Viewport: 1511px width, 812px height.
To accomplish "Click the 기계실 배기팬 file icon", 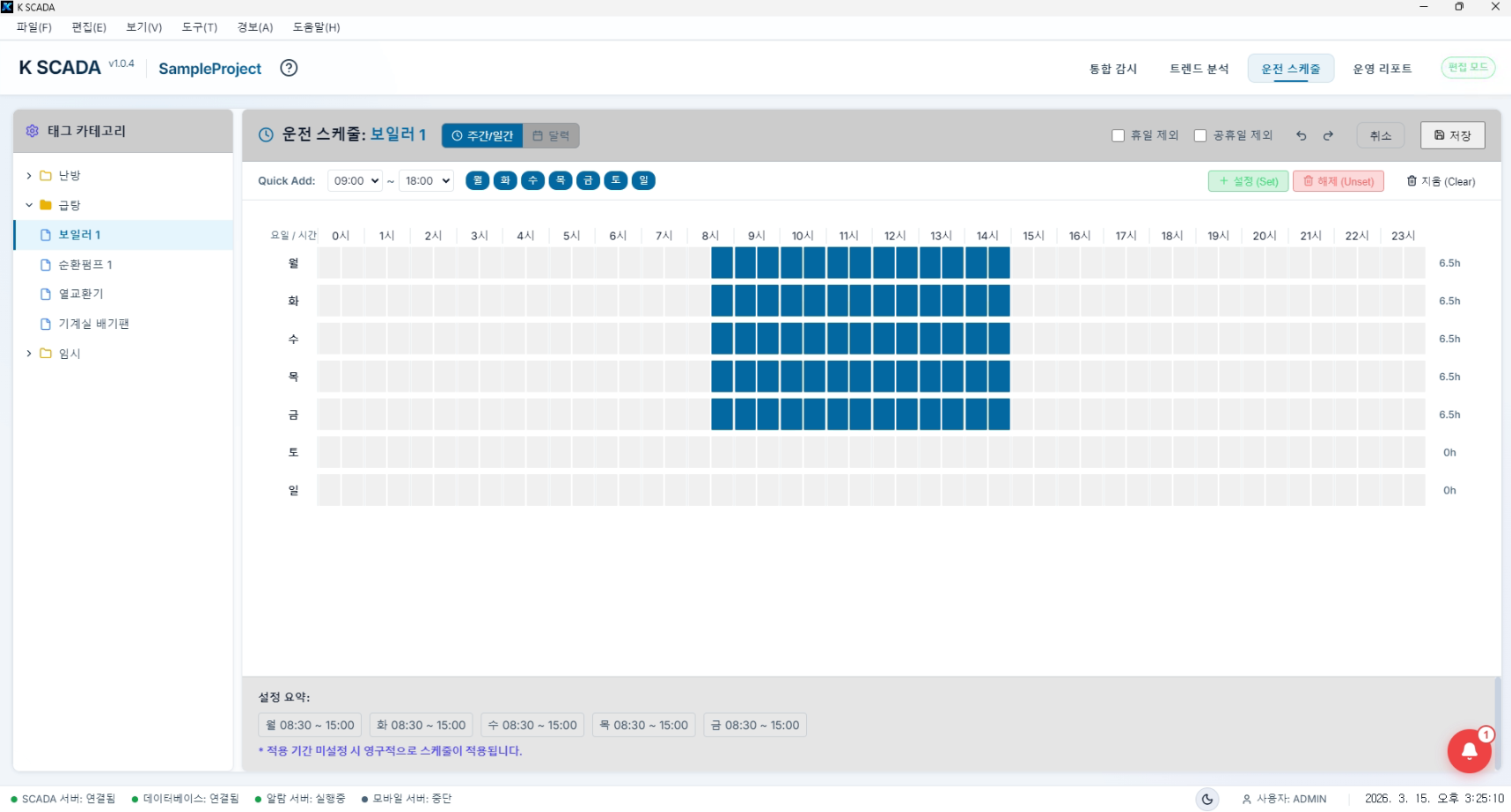I will click(46, 324).
